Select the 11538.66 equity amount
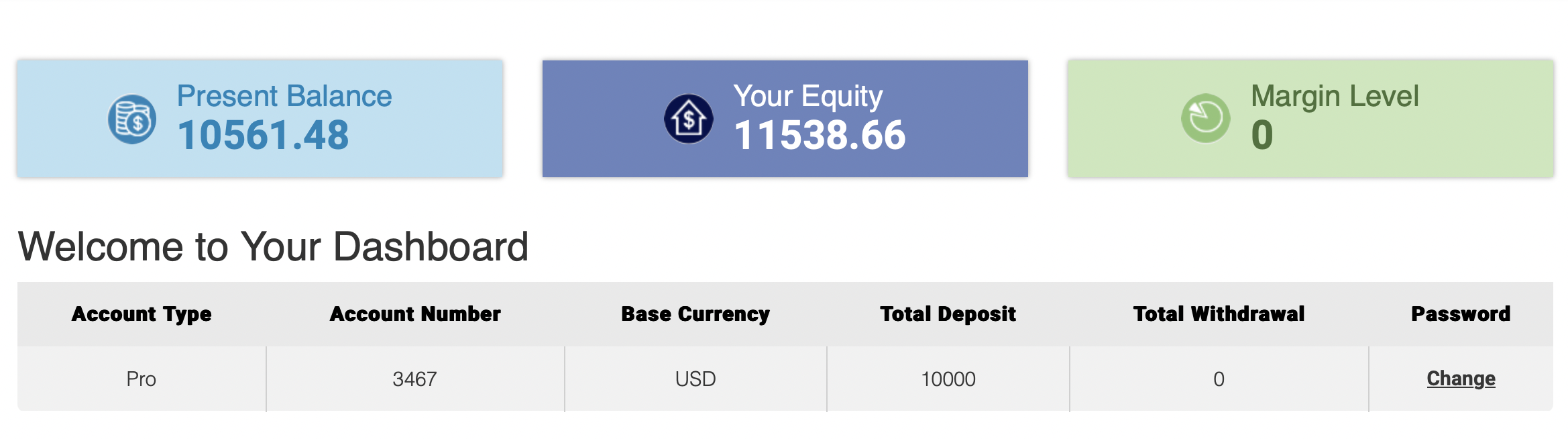This screenshot has width=1568, height=439. tap(820, 135)
